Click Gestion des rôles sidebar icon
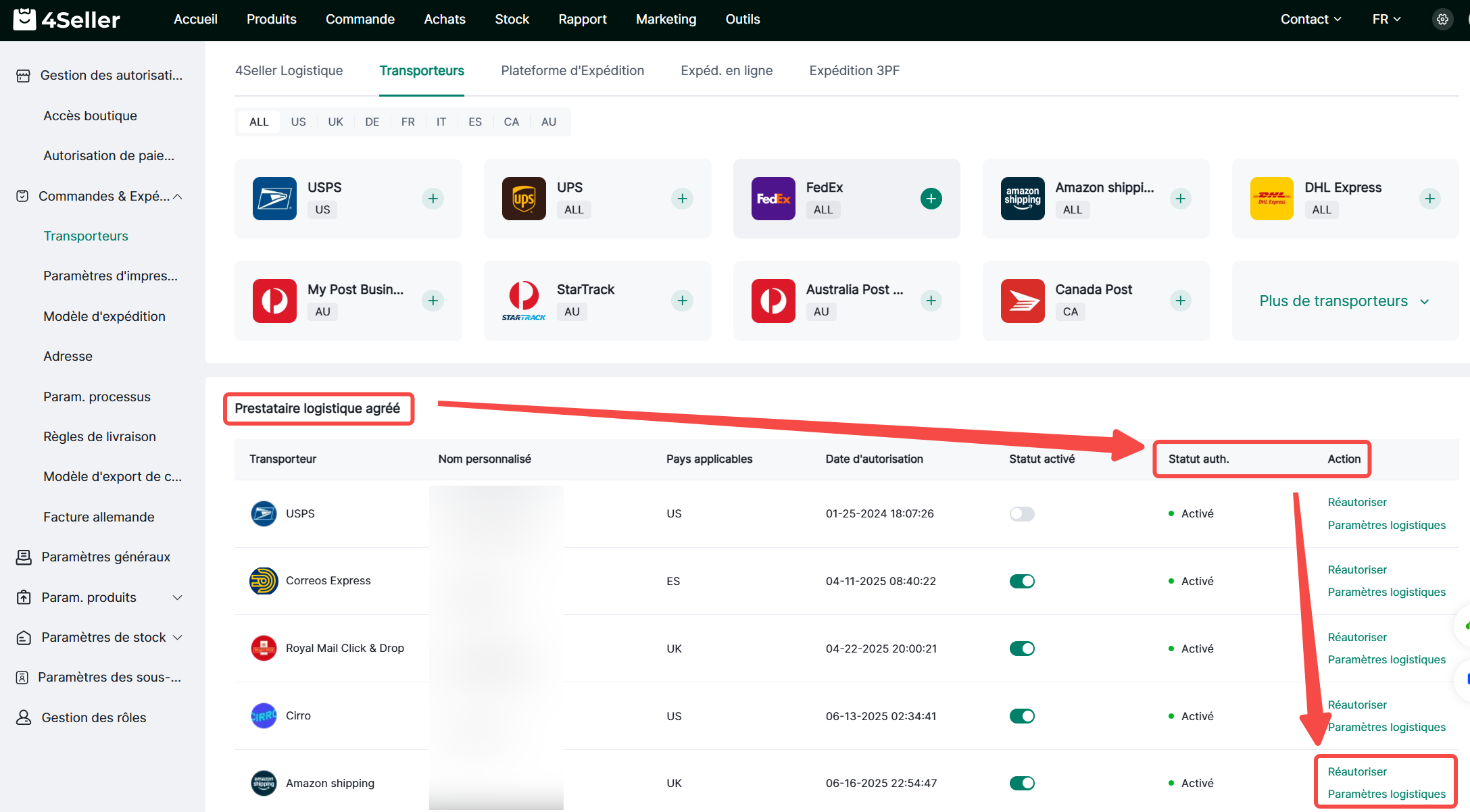The image size is (1470, 812). pos(24,717)
